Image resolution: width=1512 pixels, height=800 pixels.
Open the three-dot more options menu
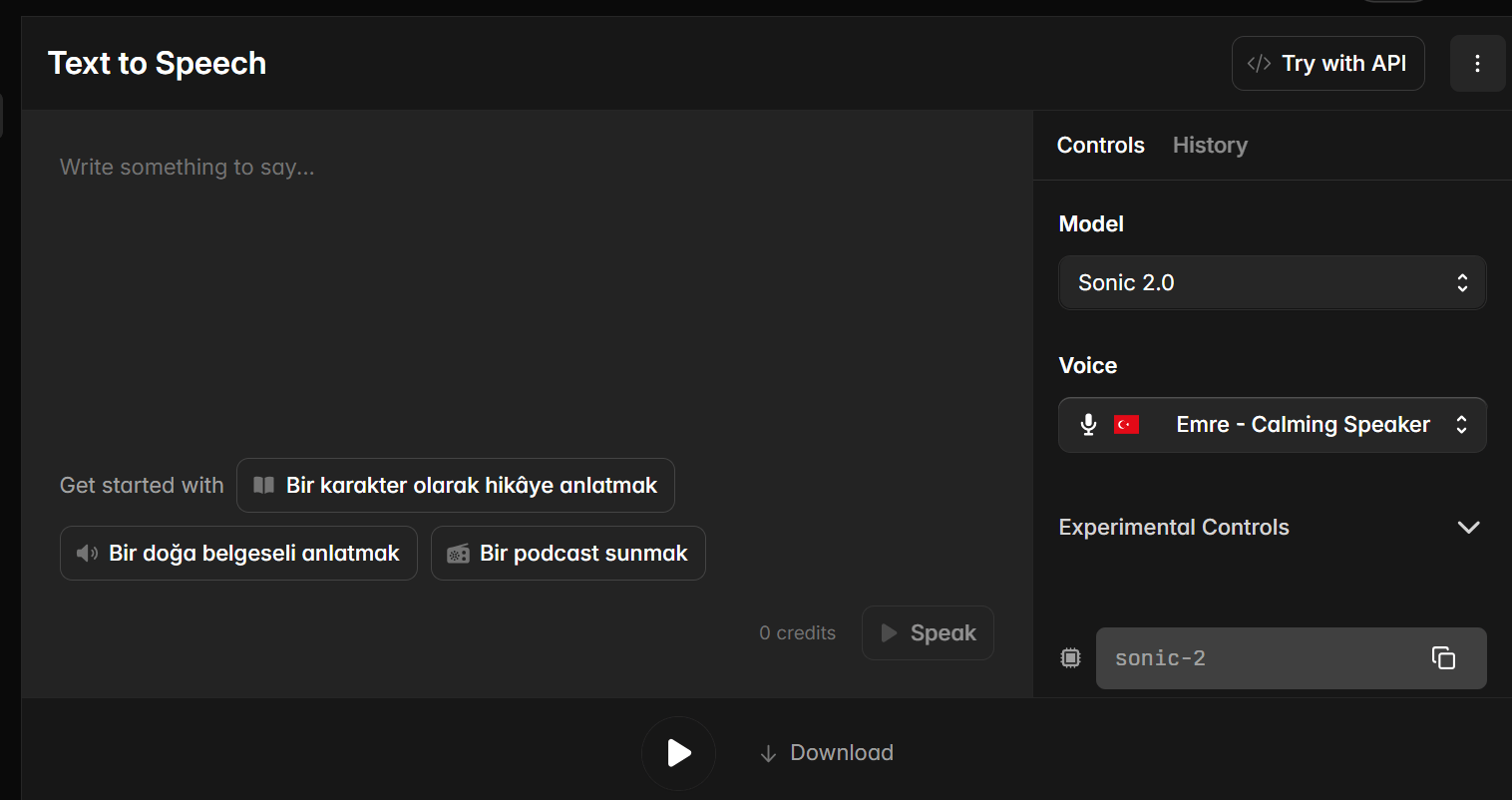(x=1477, y=64)
